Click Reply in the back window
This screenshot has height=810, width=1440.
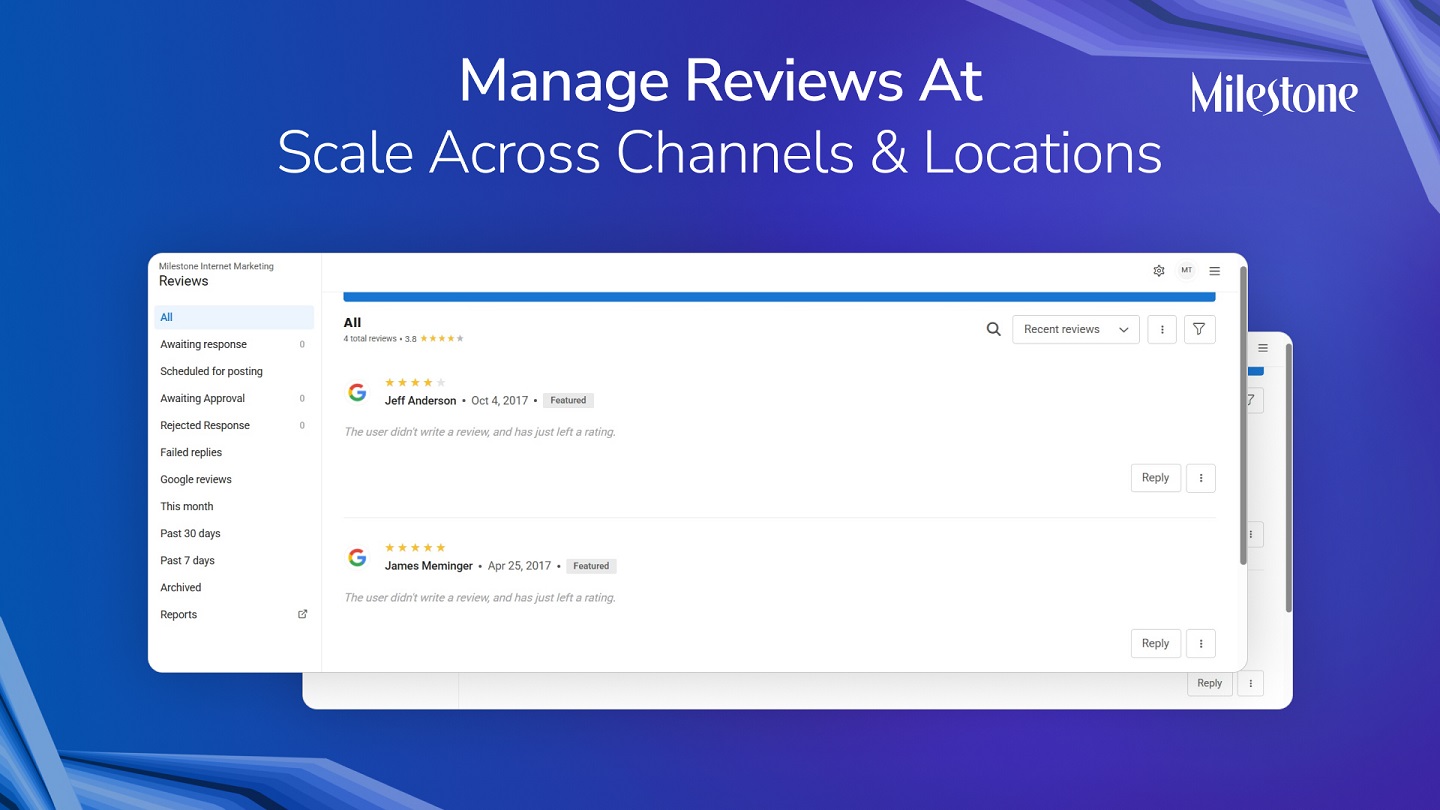(1210, 683)
